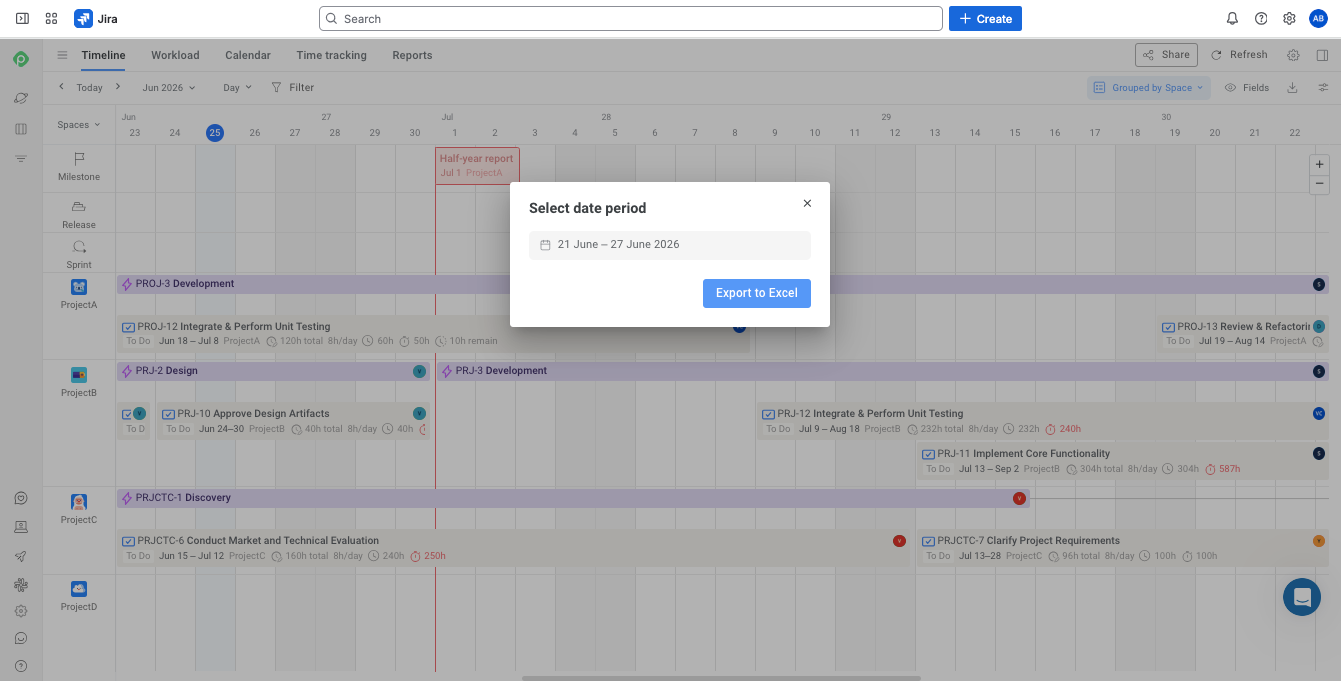Open the PRJ-2 Design epic bar
Viewport: 1341px width, 681px height.
tap(273, 371)
